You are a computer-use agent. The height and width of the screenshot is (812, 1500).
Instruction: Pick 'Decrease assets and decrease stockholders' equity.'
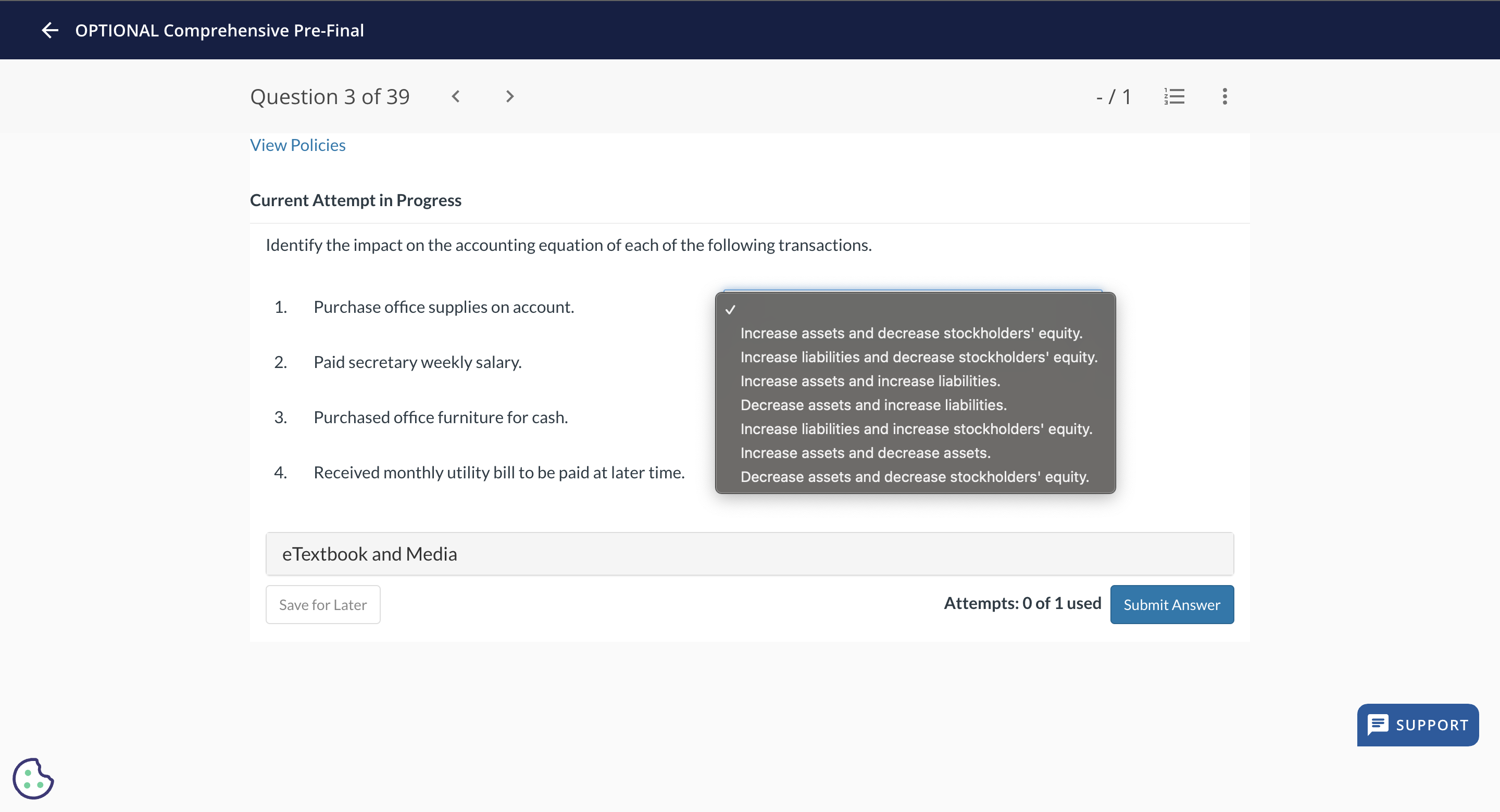[914, 477]
